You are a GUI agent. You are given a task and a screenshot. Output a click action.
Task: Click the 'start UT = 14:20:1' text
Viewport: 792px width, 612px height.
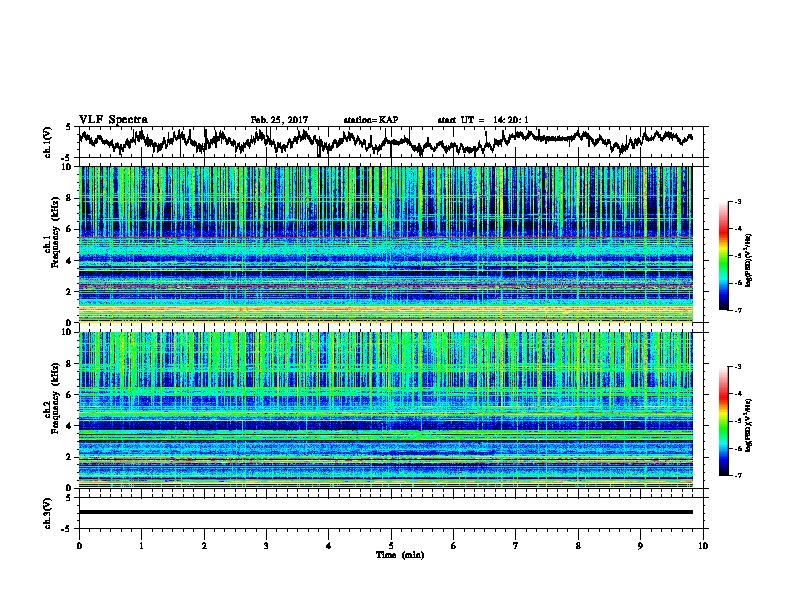(483, 120)
